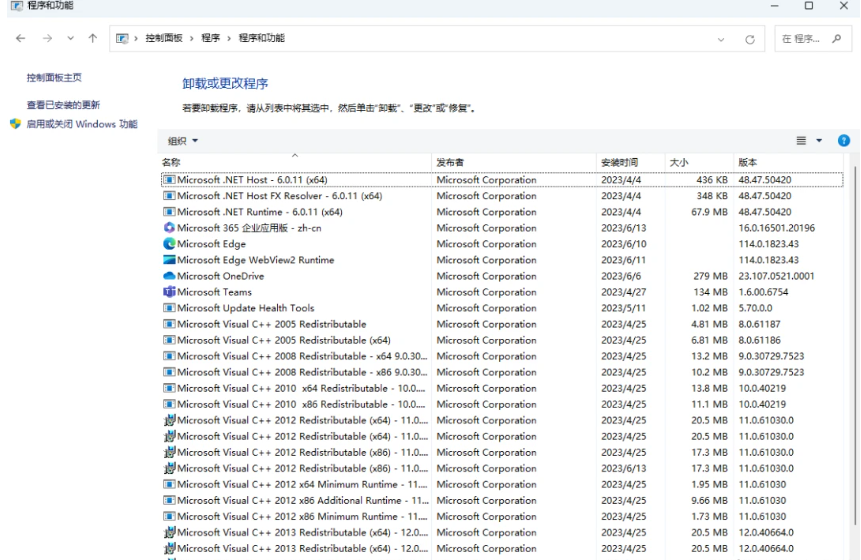The height and width of the screenshot is (560, 861).
Task: Sort by 发布者 column header
Action: pos(514,162)
